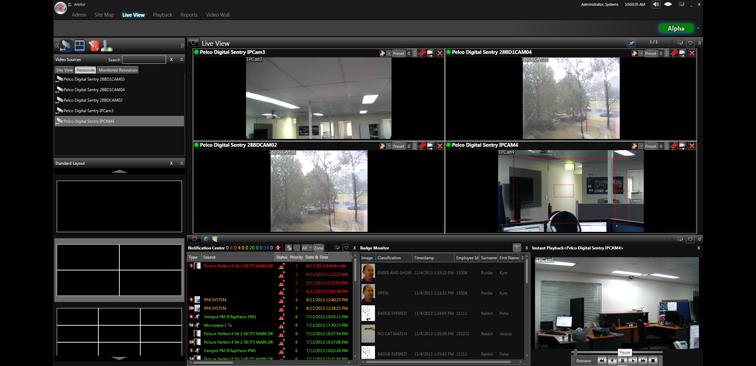This screenshot has width=756, height=366.
Task: Expand the dropdown arrow beside Alpha
Action: 698,28
